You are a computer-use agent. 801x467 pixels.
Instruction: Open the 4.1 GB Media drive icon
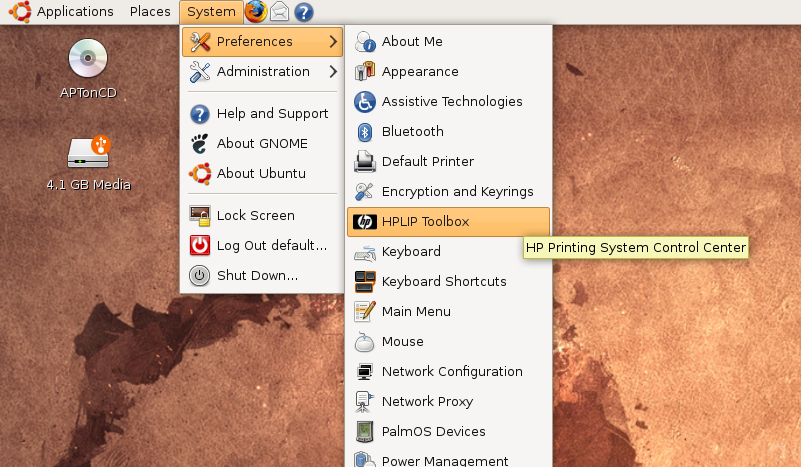88,153
